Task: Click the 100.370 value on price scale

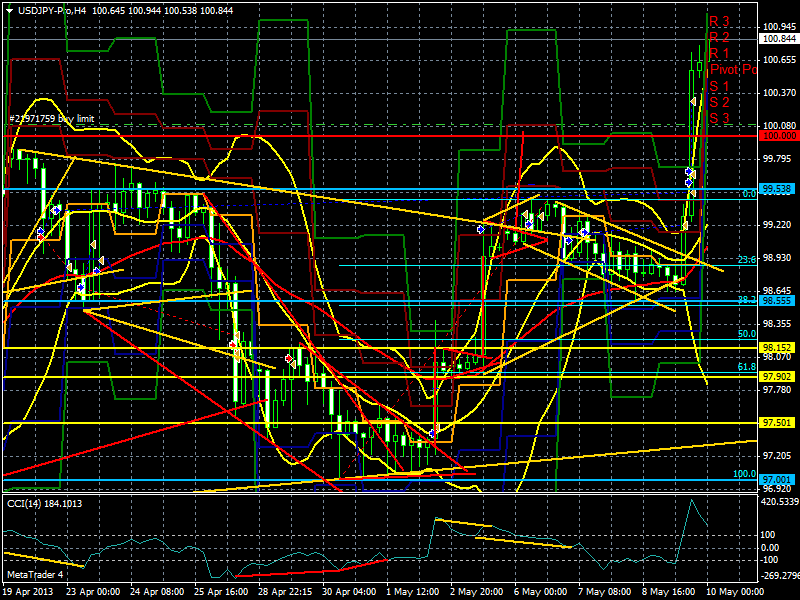Action: [779, 92]
